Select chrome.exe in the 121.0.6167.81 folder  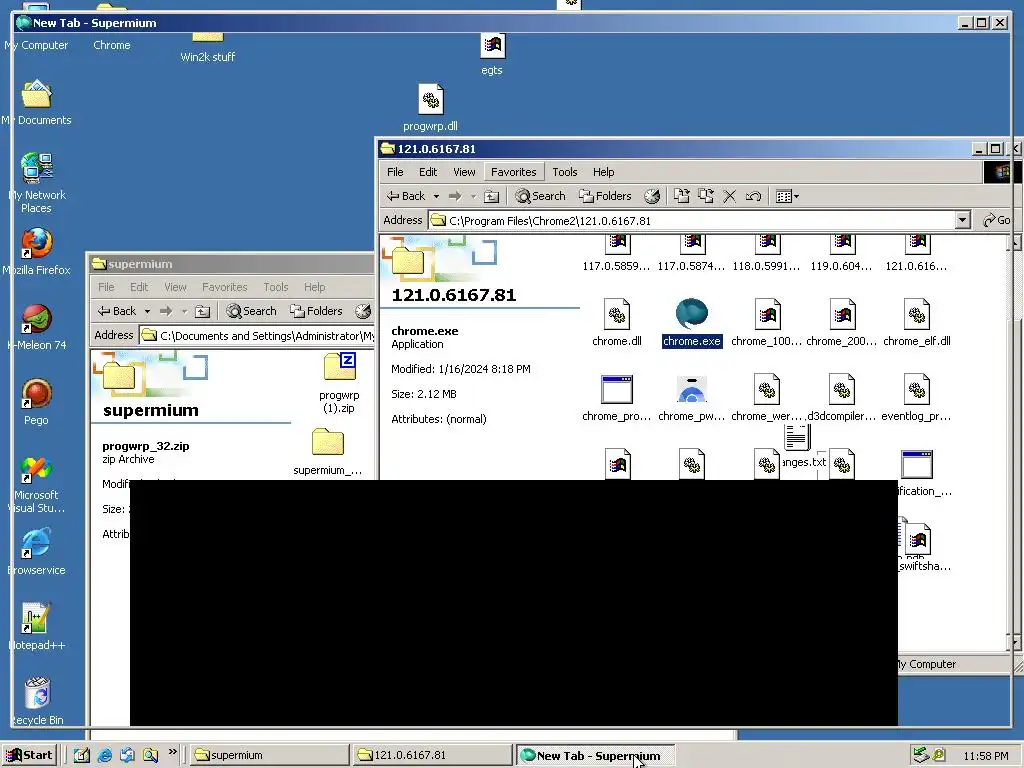tap(692, 323)
